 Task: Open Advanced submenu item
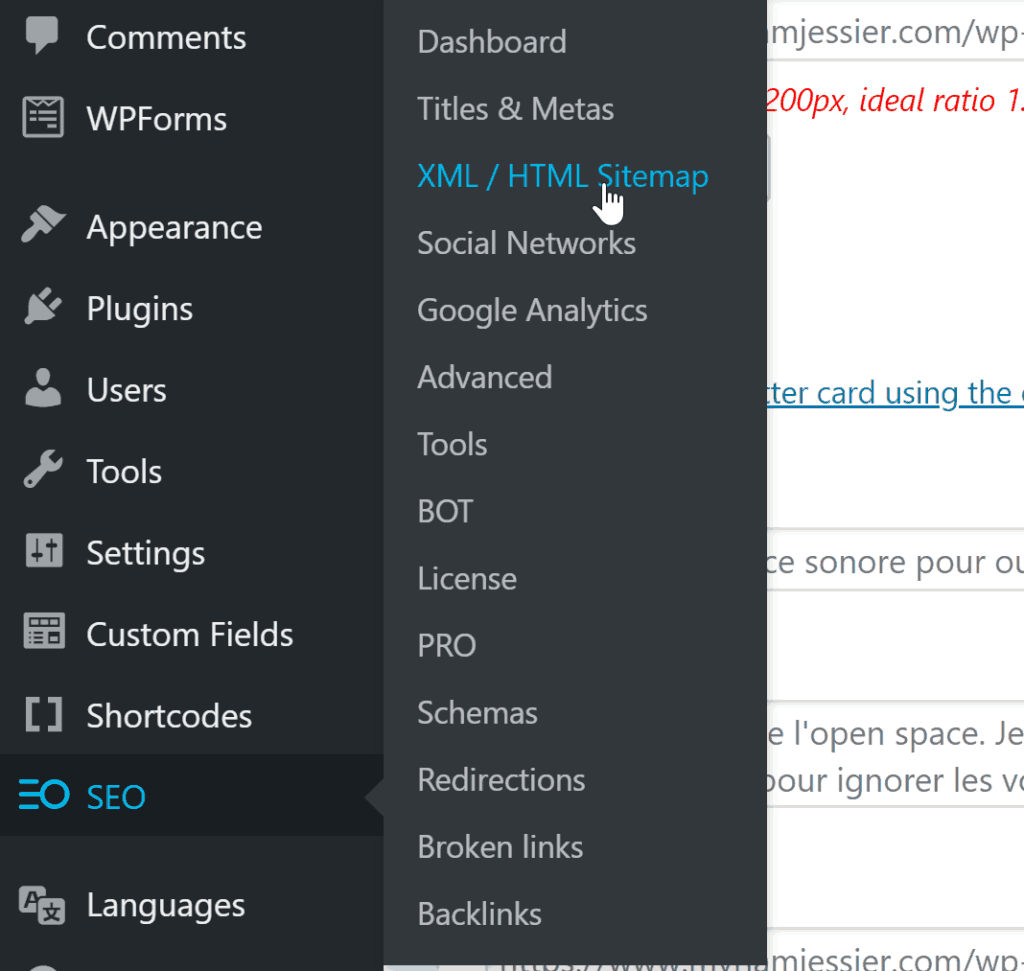click(x=485, y=377)
